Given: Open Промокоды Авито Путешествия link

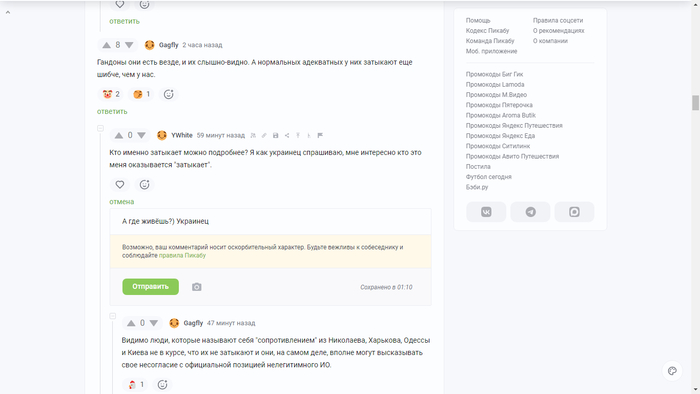Looking at the screenshot, I should tap(512, 157).
